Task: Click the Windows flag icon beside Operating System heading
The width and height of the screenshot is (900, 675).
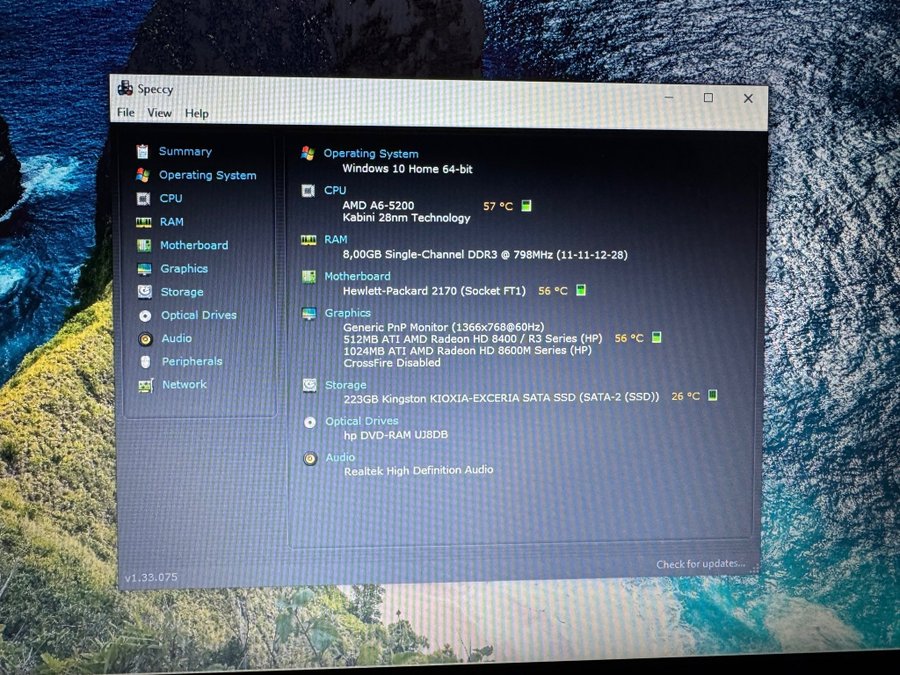Action: [308, 153]
